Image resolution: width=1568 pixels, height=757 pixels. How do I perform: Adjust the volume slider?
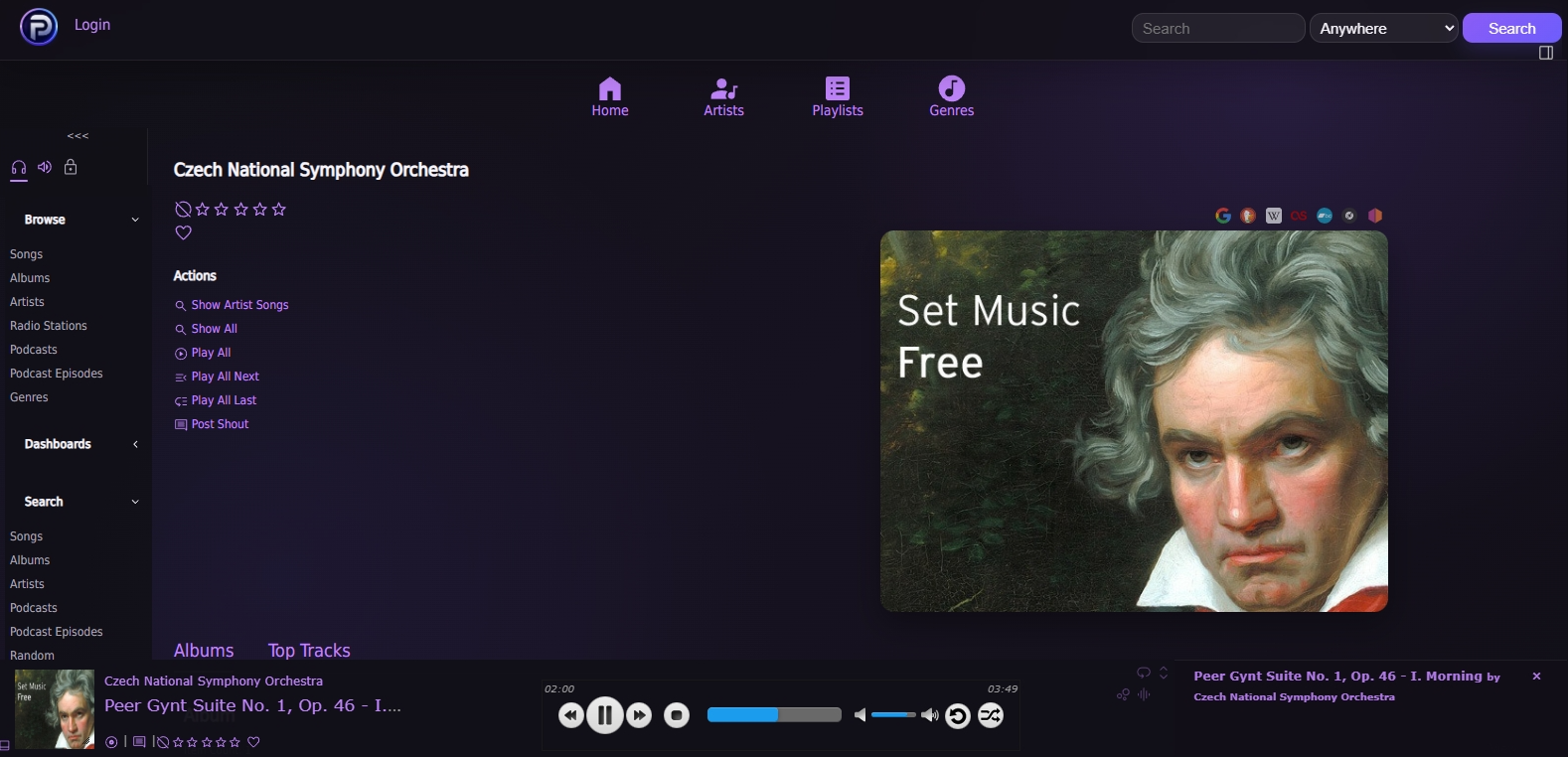893,715
